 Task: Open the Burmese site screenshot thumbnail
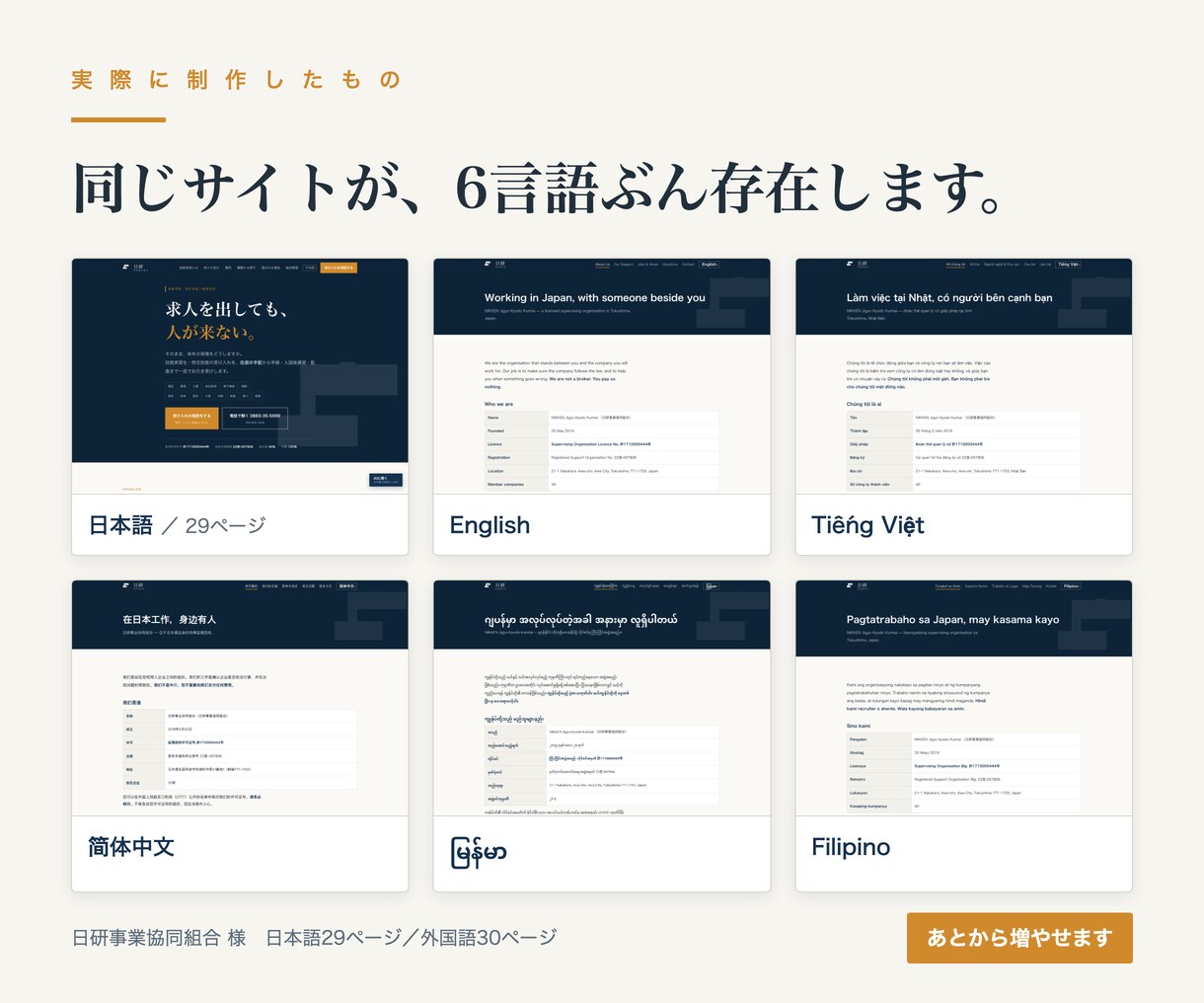602,697
